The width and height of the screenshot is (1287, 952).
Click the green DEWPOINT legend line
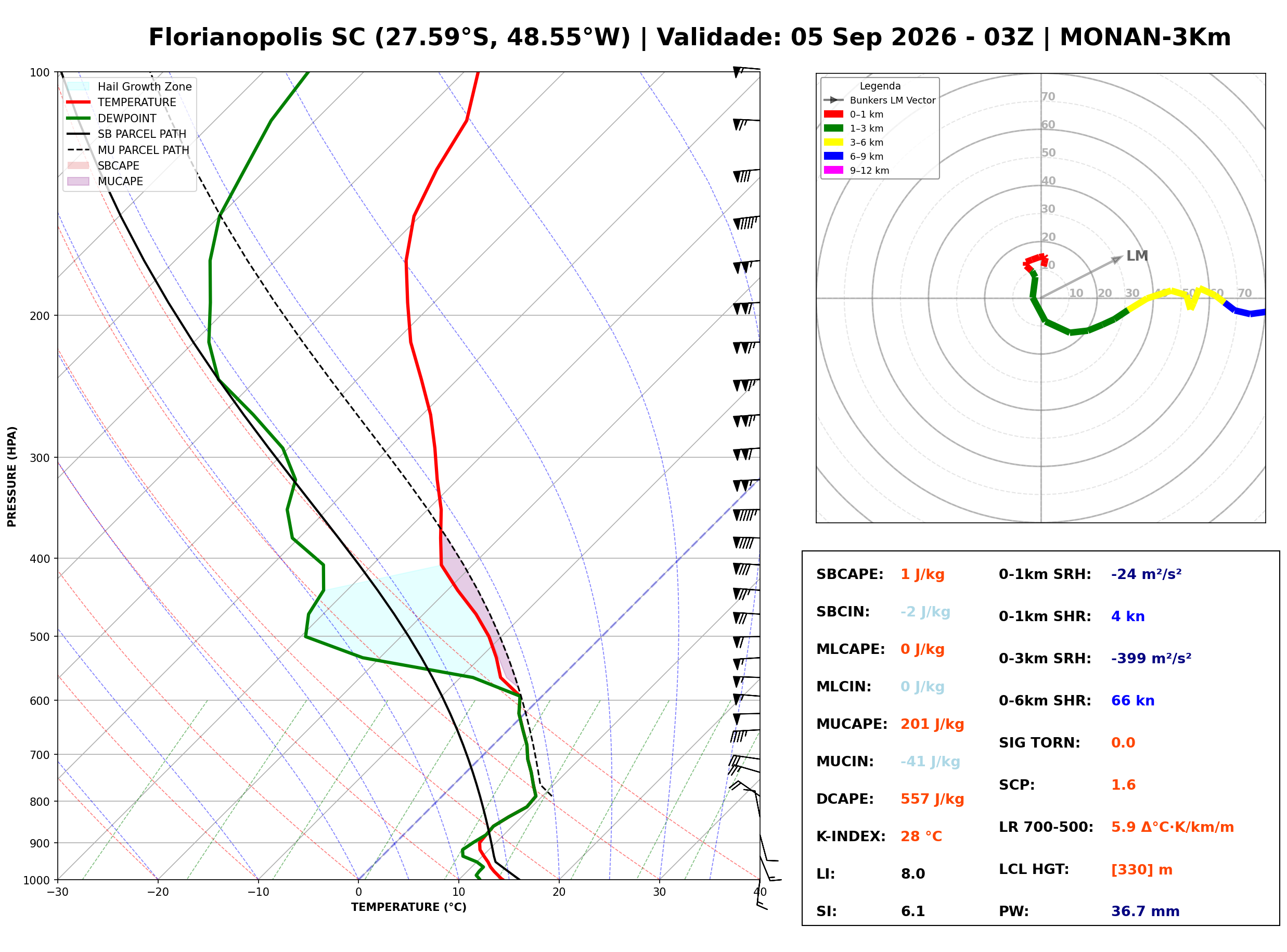(x=79, y=118)
